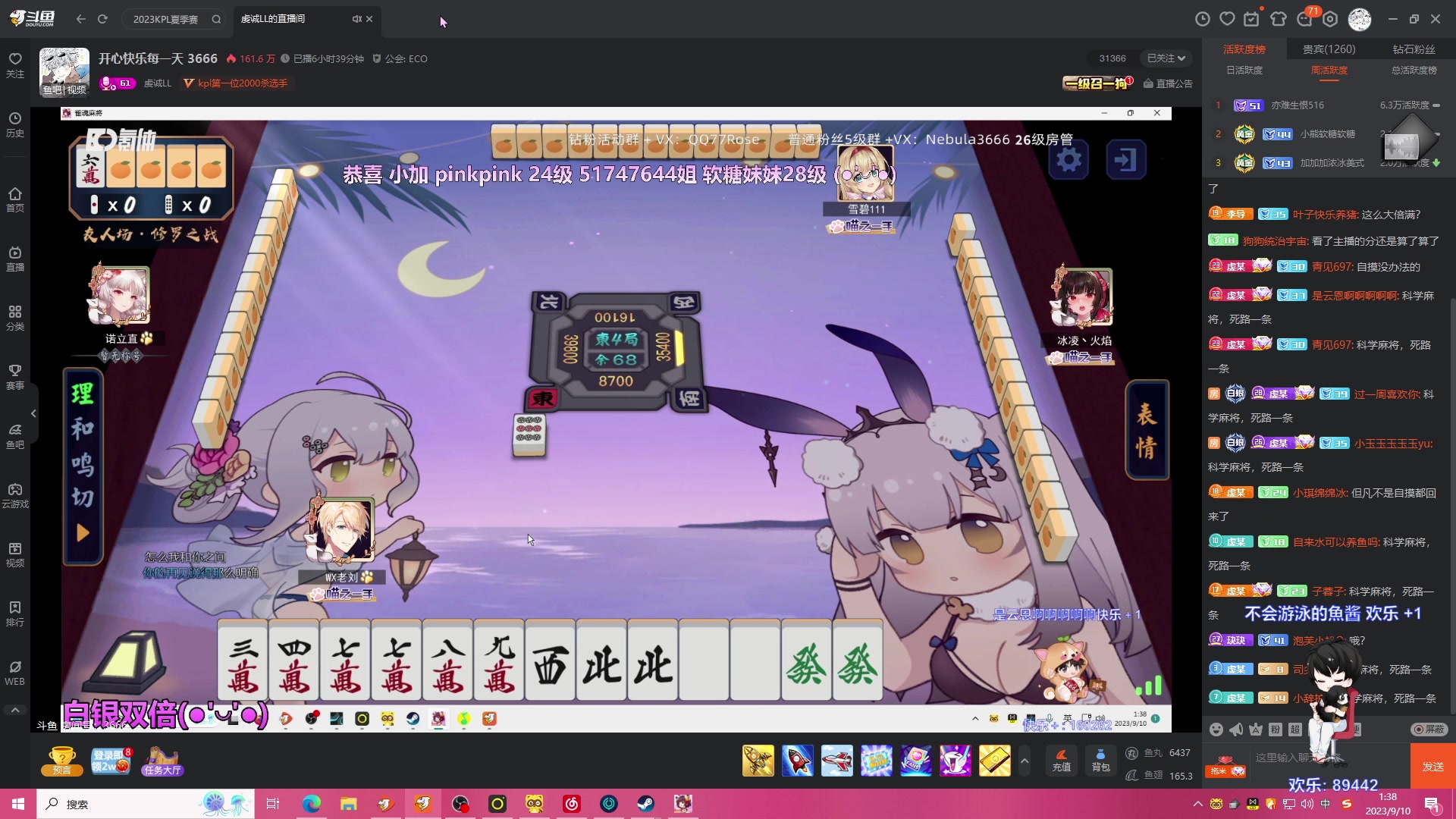Open Windows Start menu
The height and width of the screenshot is (819, 1456).
click(18, 804)
